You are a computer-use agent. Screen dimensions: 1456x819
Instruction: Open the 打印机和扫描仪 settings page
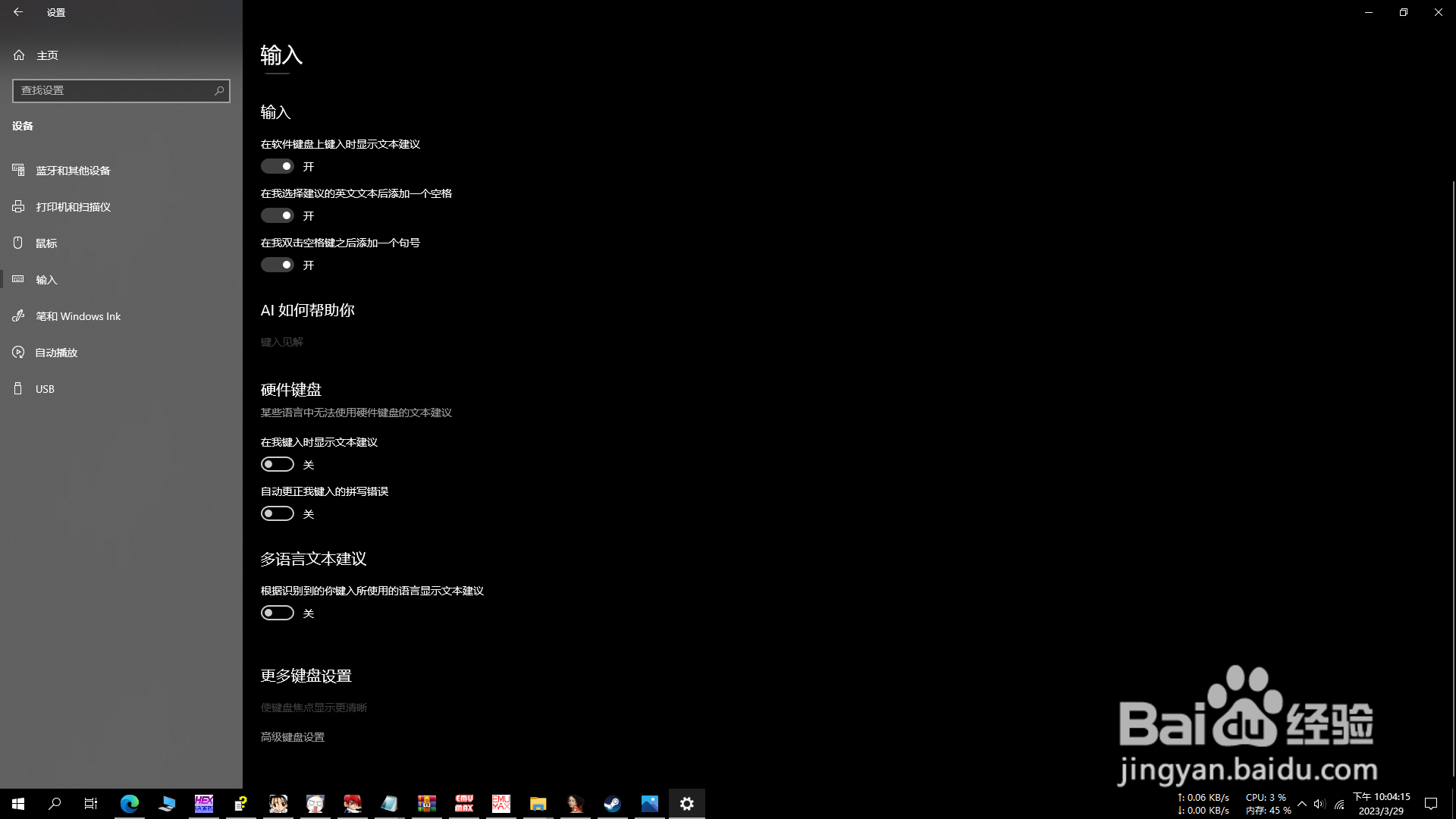[72, 206]
